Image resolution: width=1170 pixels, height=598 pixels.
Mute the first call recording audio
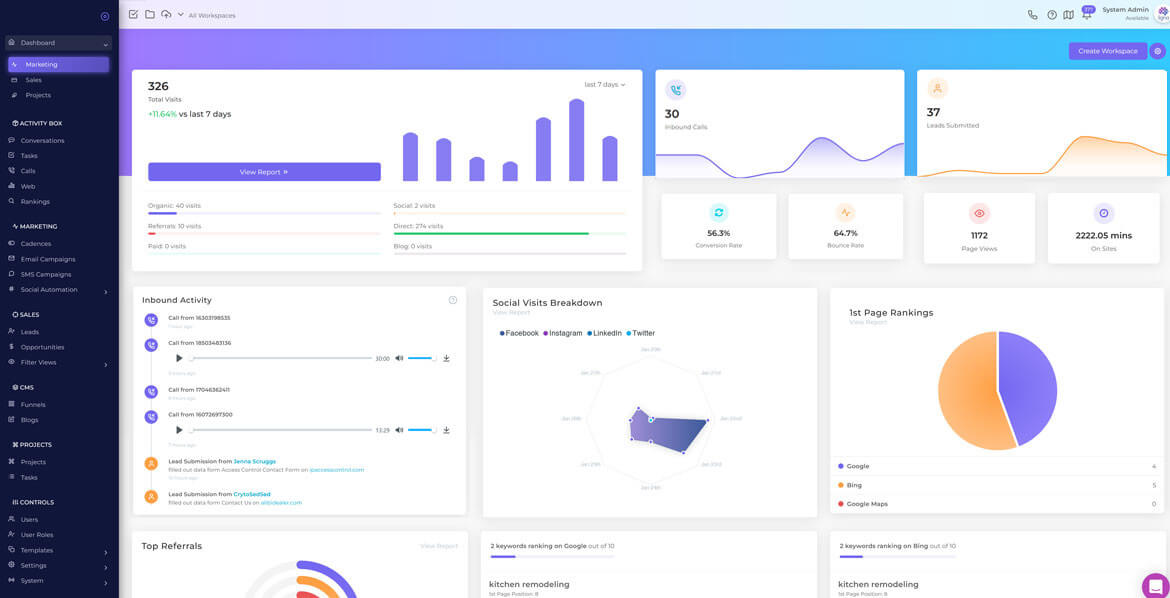(x=399, y=358)
